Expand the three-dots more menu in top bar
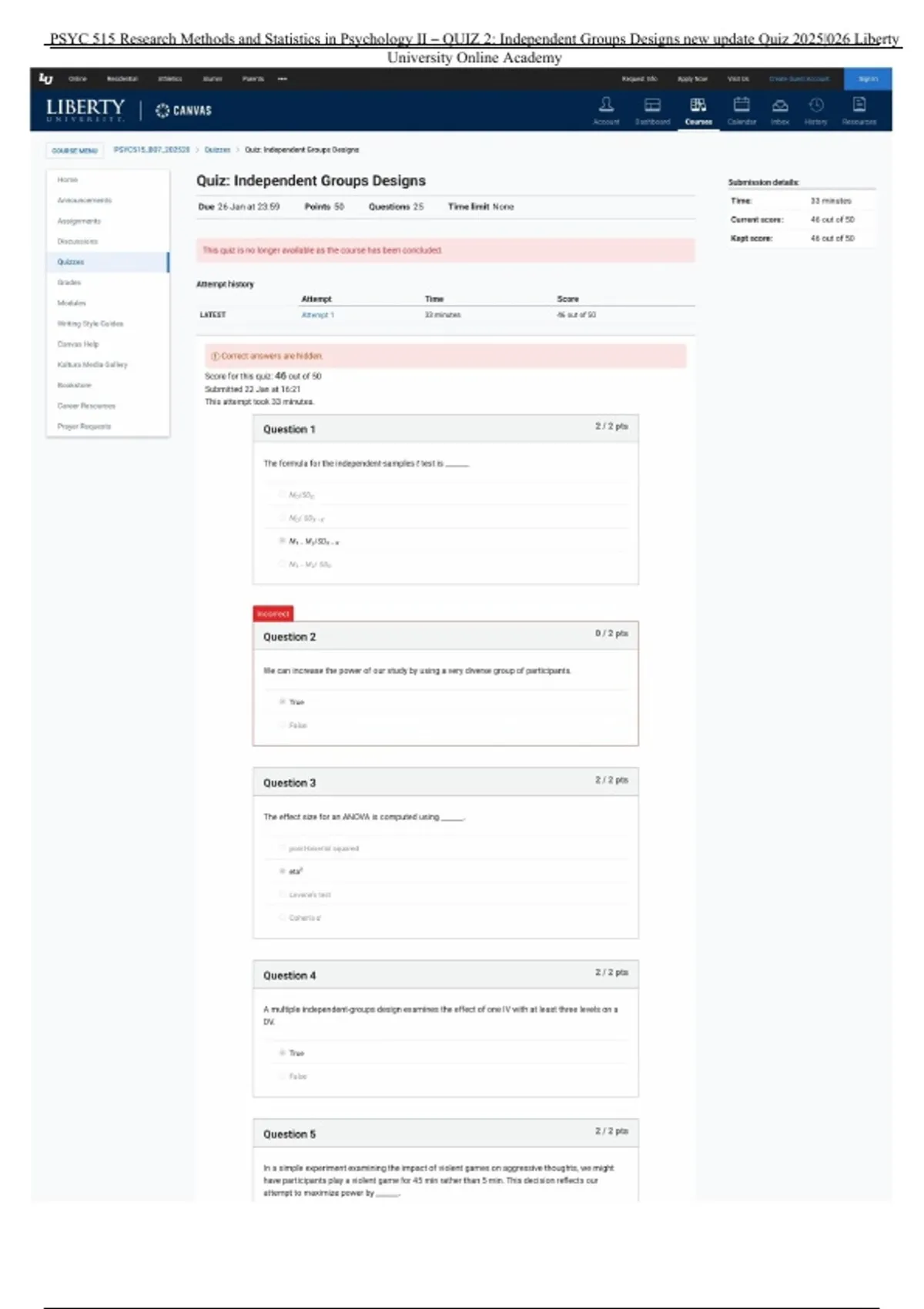Viewport: 924px width, 1309px height. [x=283, y=79]
